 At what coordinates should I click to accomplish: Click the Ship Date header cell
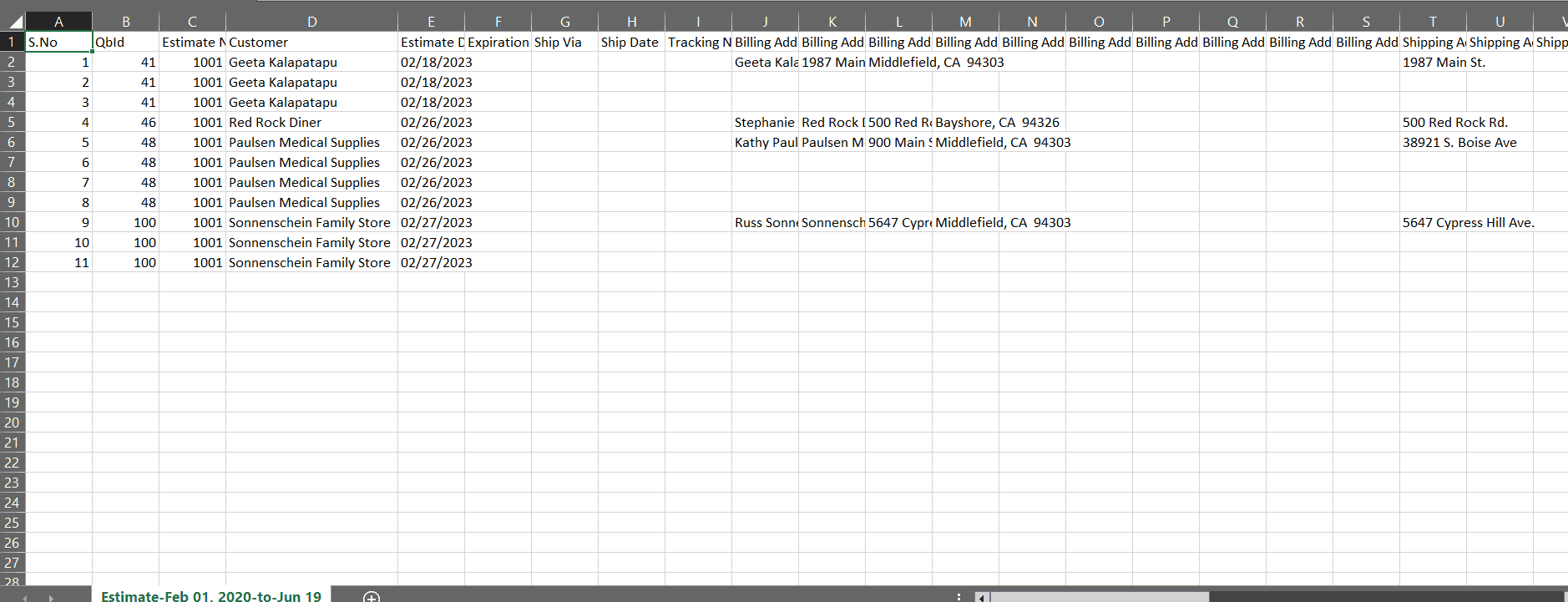632,42
